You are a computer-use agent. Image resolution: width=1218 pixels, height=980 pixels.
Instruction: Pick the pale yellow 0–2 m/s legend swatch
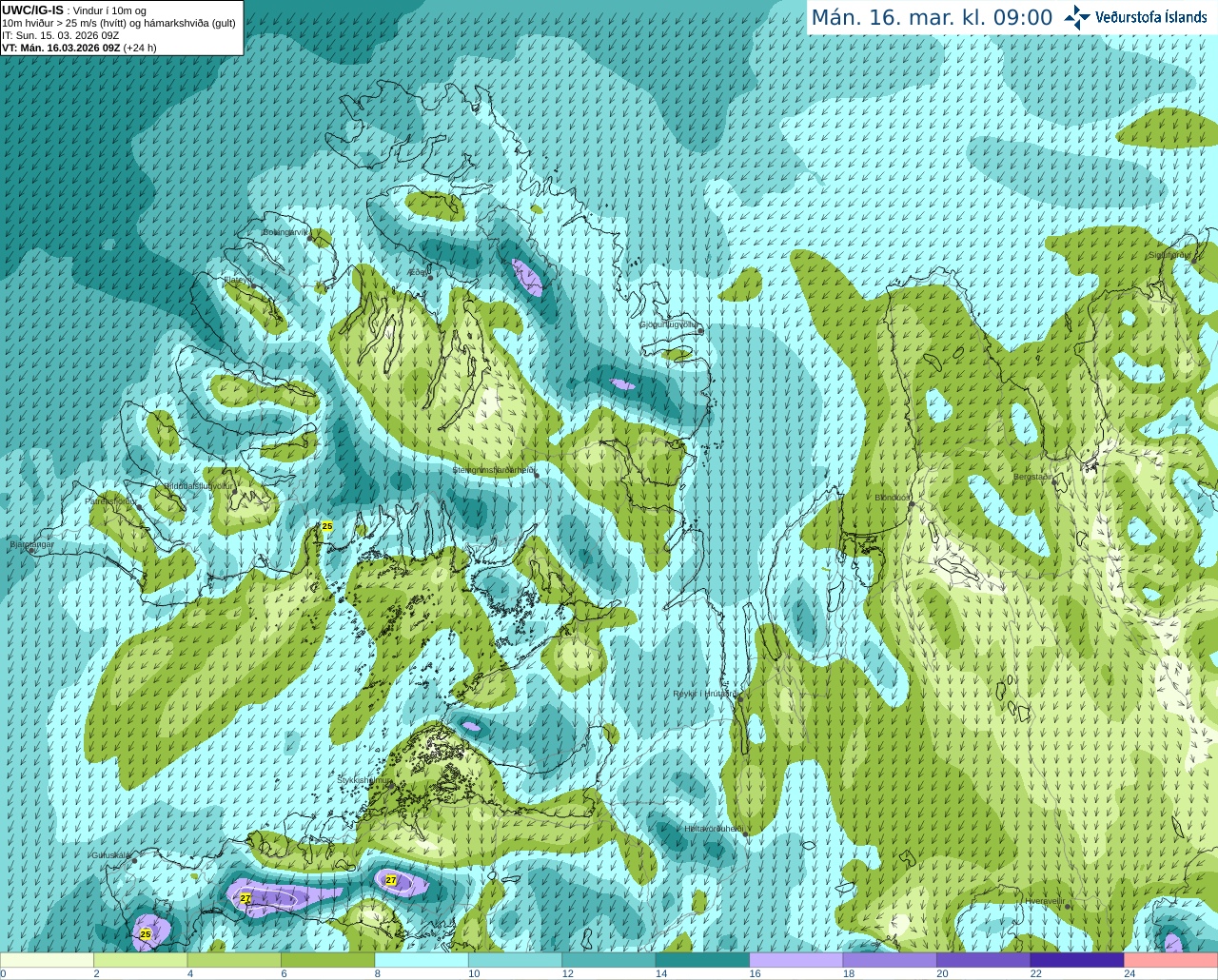(x=47, y=960)
